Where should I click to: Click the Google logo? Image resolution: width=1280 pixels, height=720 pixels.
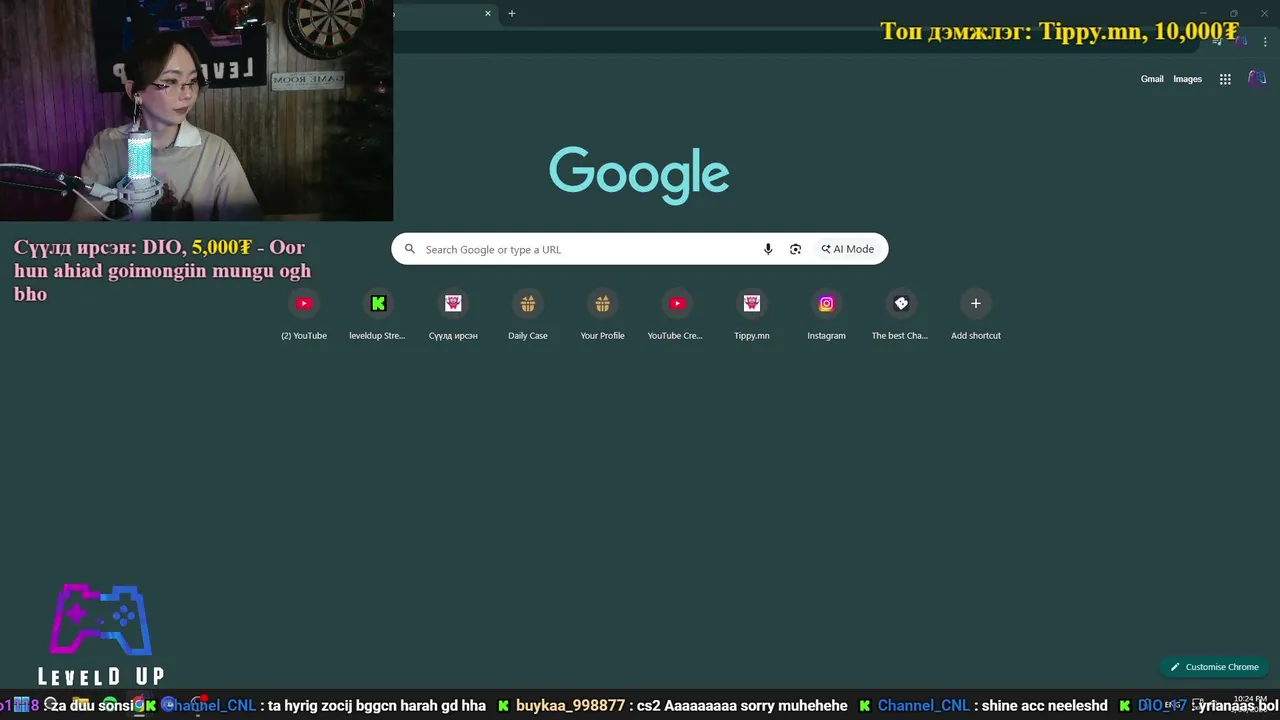[x=639, y=175]
